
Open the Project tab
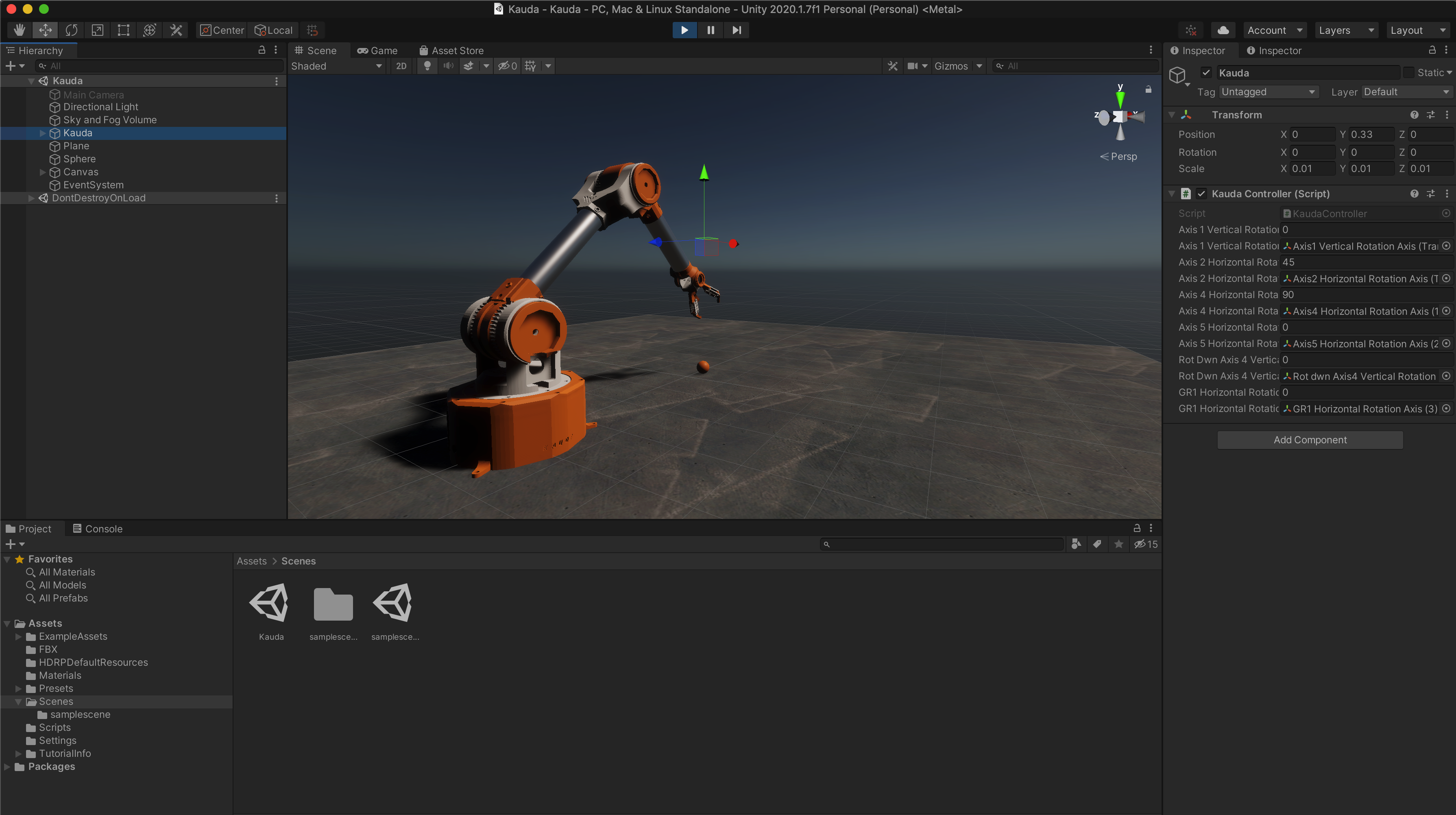(x=29, y=529)
